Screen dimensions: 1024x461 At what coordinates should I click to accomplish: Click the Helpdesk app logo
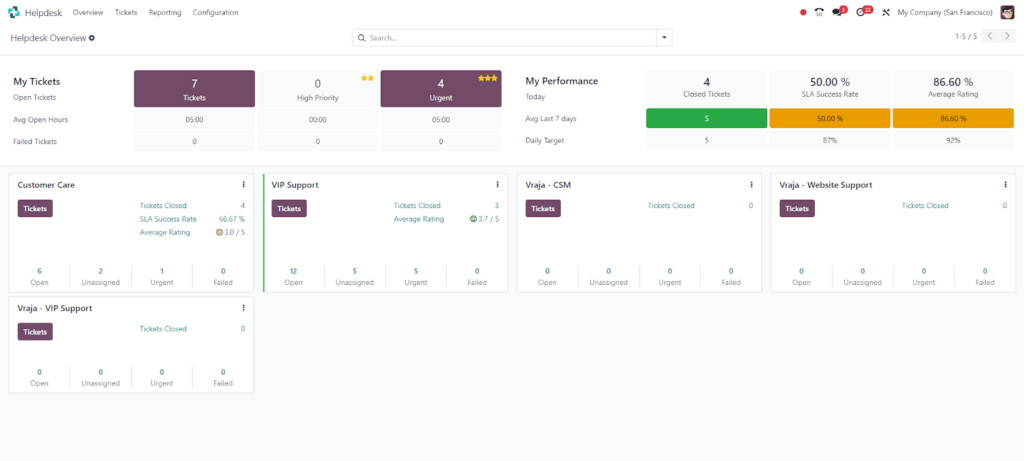pyautogui.click(x=13, y=12)
